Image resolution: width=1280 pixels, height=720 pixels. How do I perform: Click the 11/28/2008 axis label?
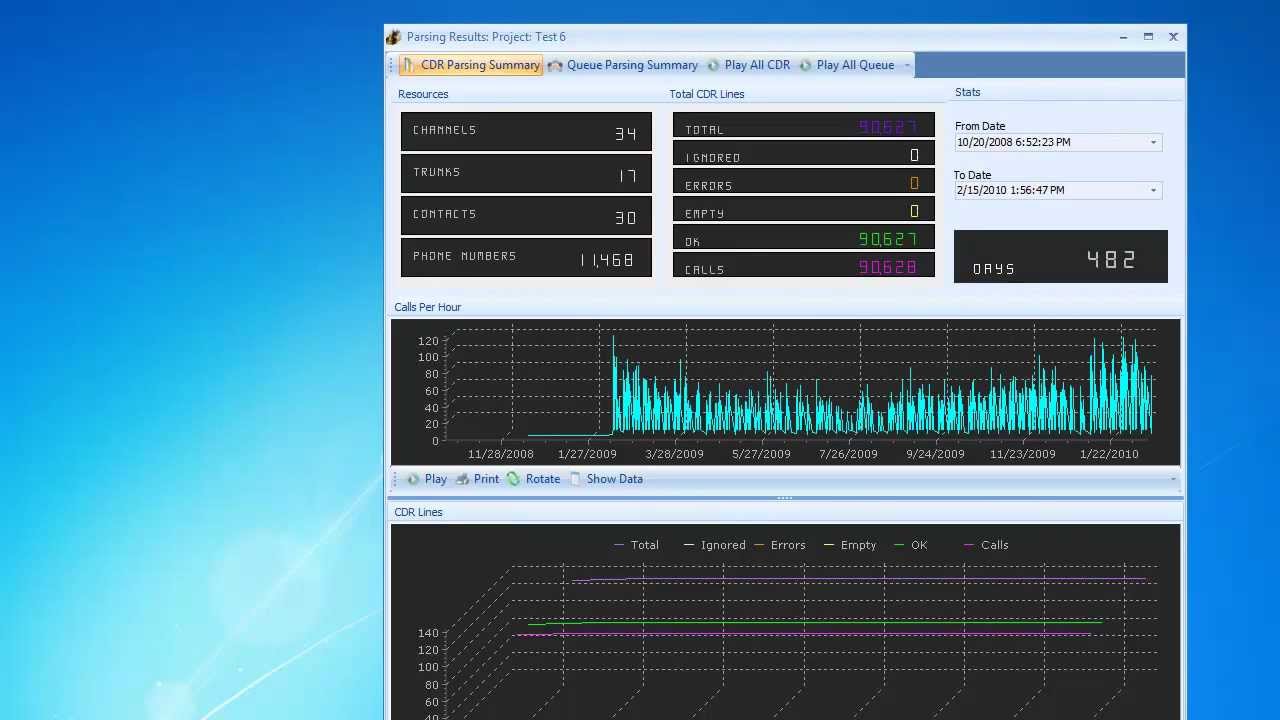[501, 454]
